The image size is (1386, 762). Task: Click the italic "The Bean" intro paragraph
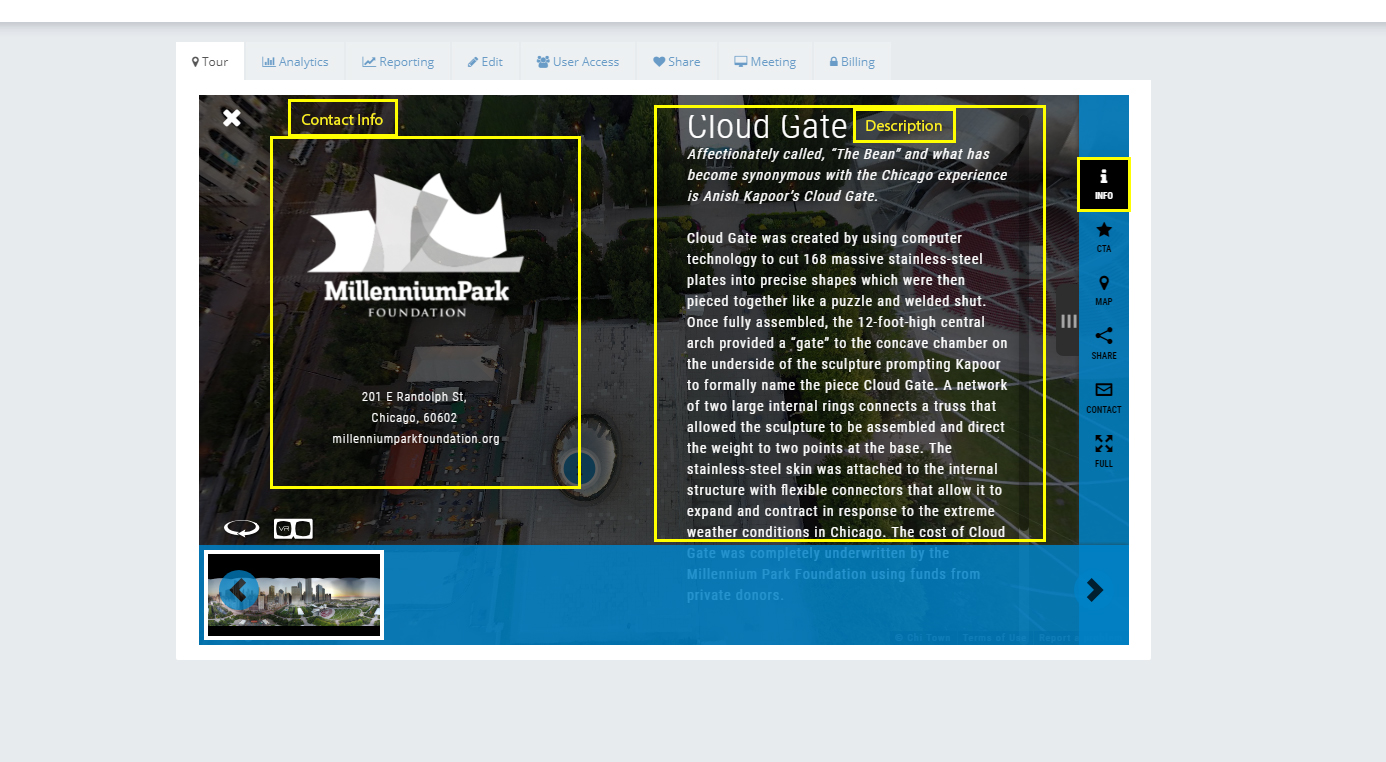tap(847, 175)
